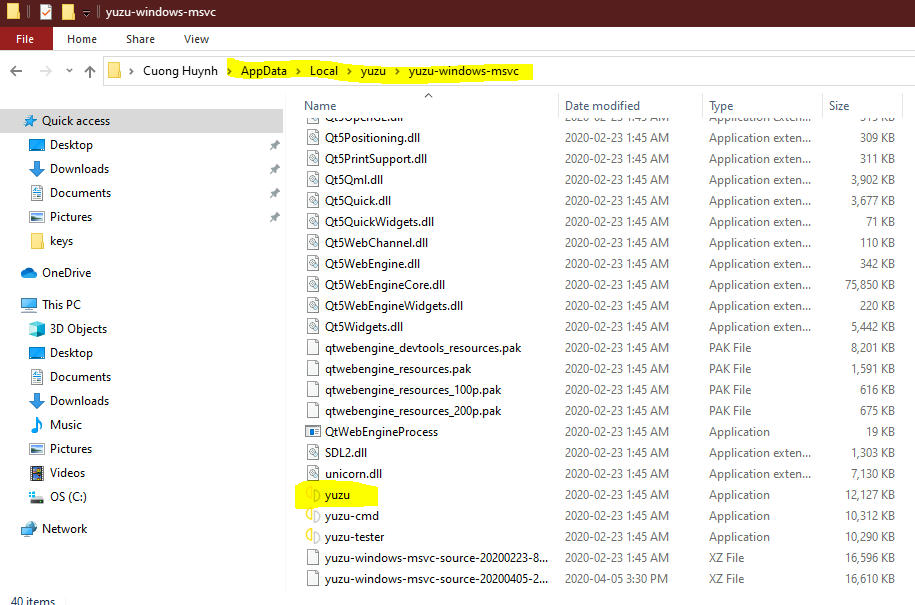The width and height of the screenshot is (915, 605).
Task: Open Desktop under This PC
Action: tap(61, 353)
